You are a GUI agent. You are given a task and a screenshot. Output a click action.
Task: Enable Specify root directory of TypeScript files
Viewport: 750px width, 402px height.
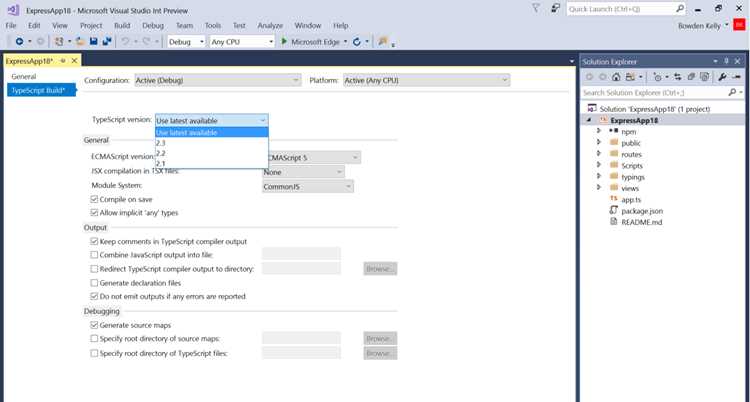point(94,353)
